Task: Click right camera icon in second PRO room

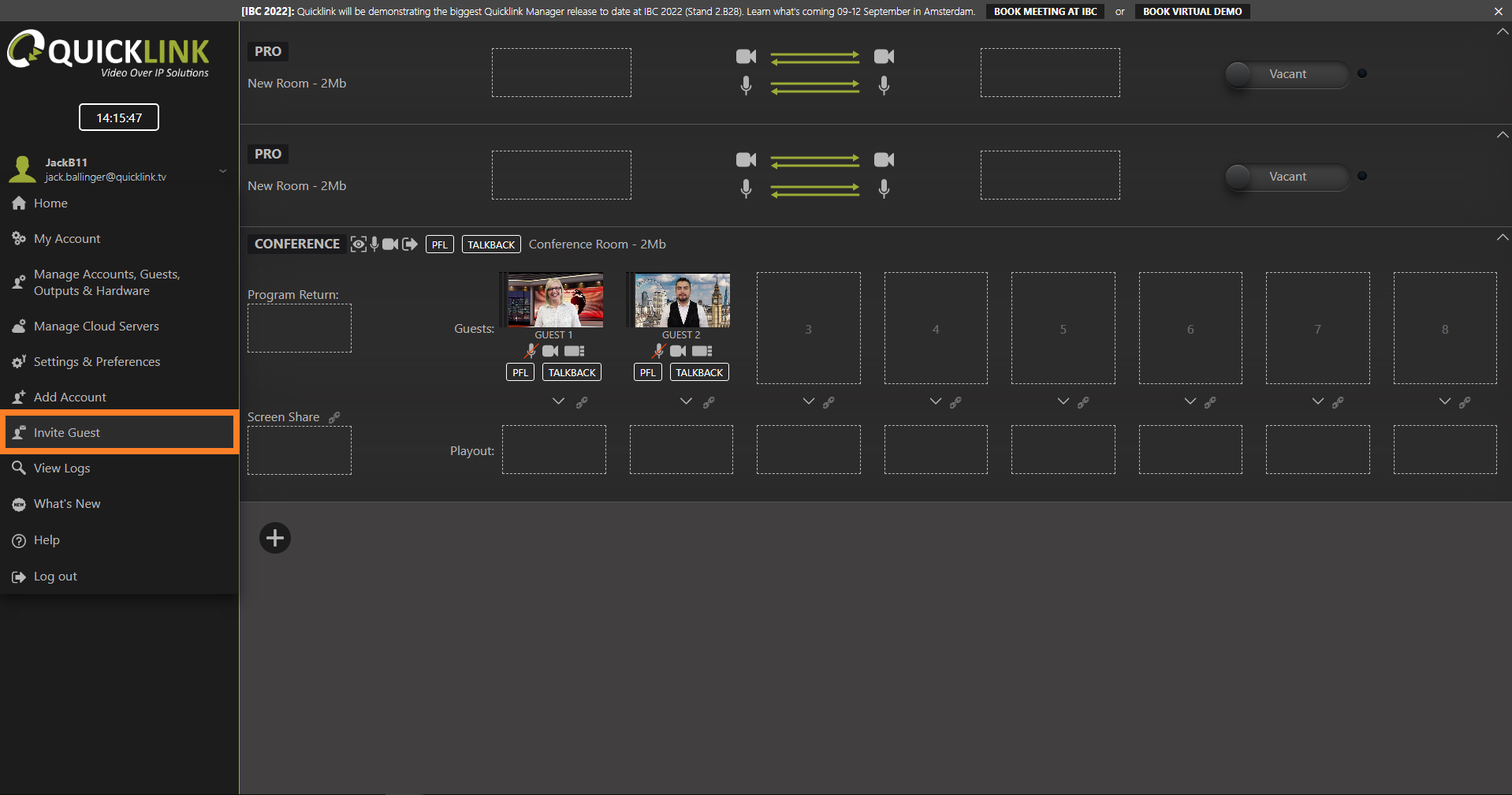Action: tap(884, 160)
